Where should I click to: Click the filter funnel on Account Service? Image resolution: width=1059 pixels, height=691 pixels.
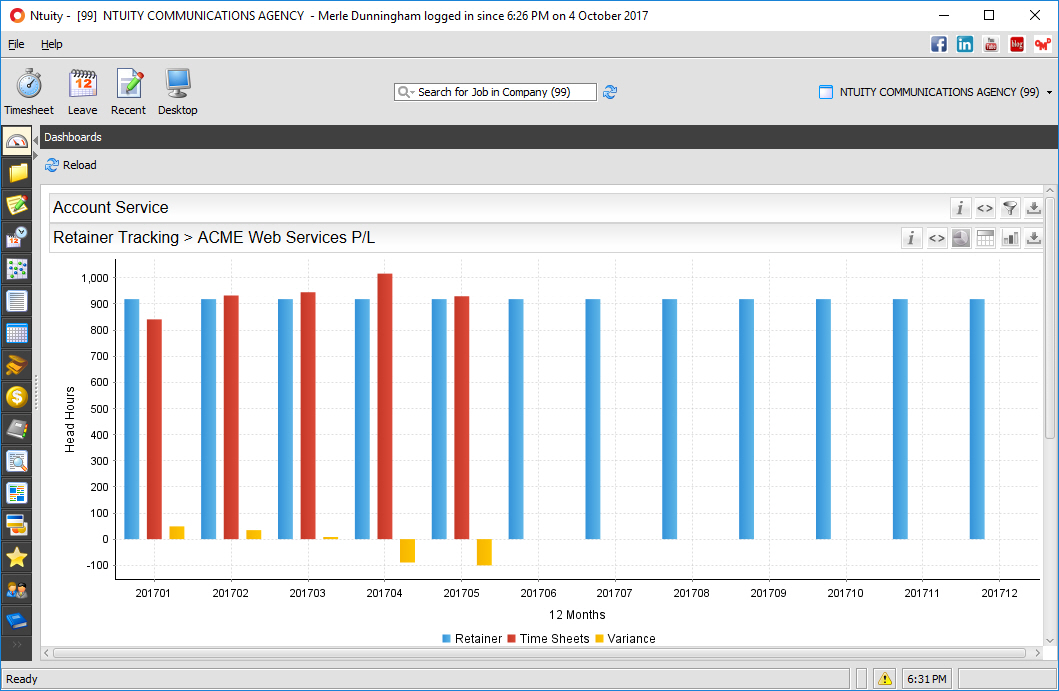tap(1010, 208)
